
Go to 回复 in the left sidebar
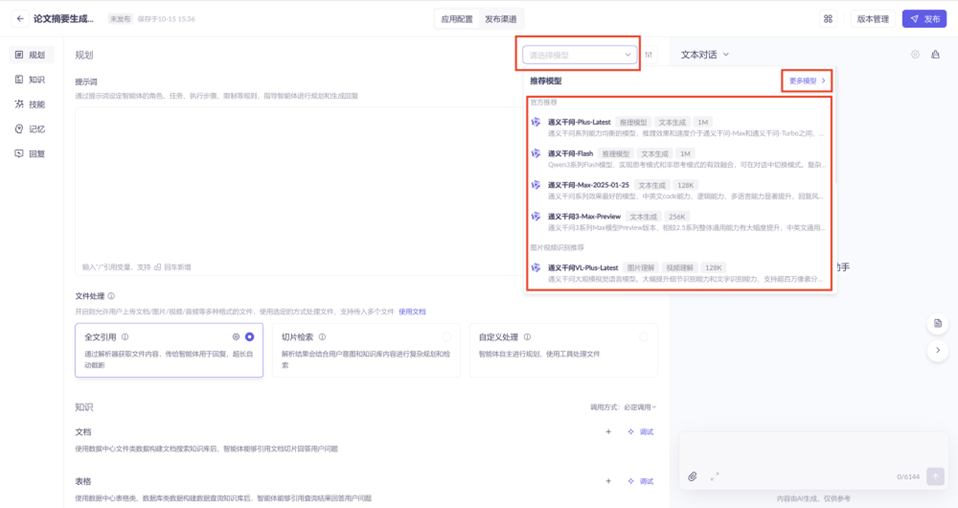(31, 154)
